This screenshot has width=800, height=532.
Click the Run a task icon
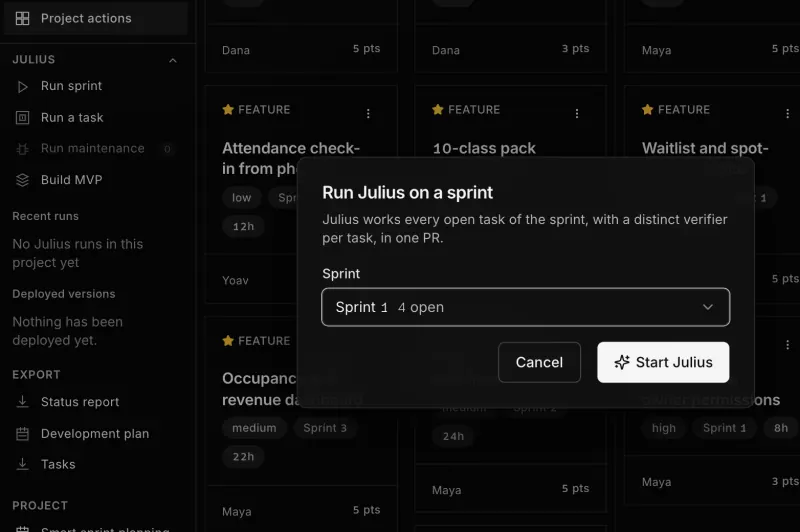click(22, 118)
